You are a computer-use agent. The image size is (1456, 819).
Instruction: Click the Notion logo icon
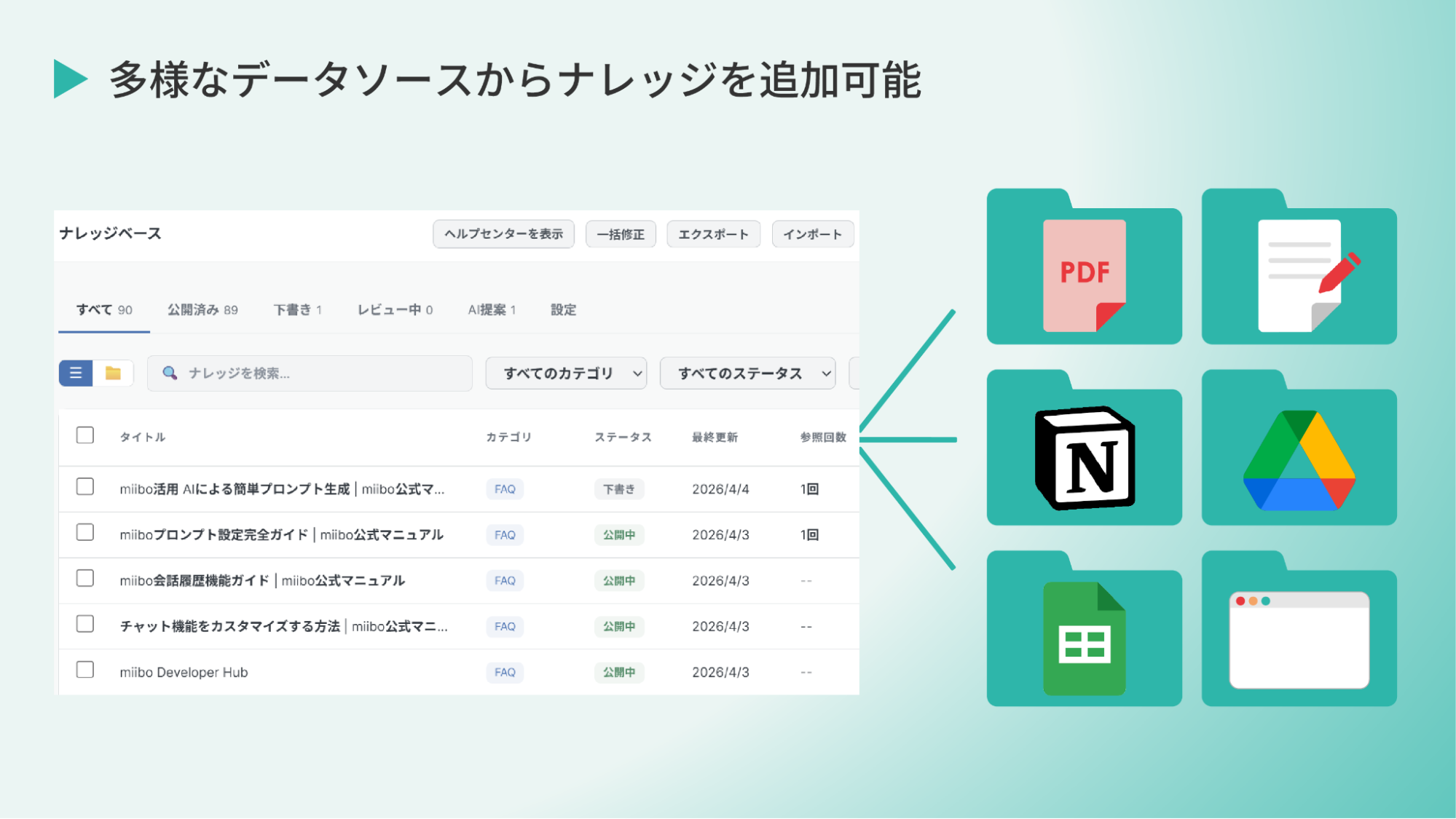tap(1084, 457)
